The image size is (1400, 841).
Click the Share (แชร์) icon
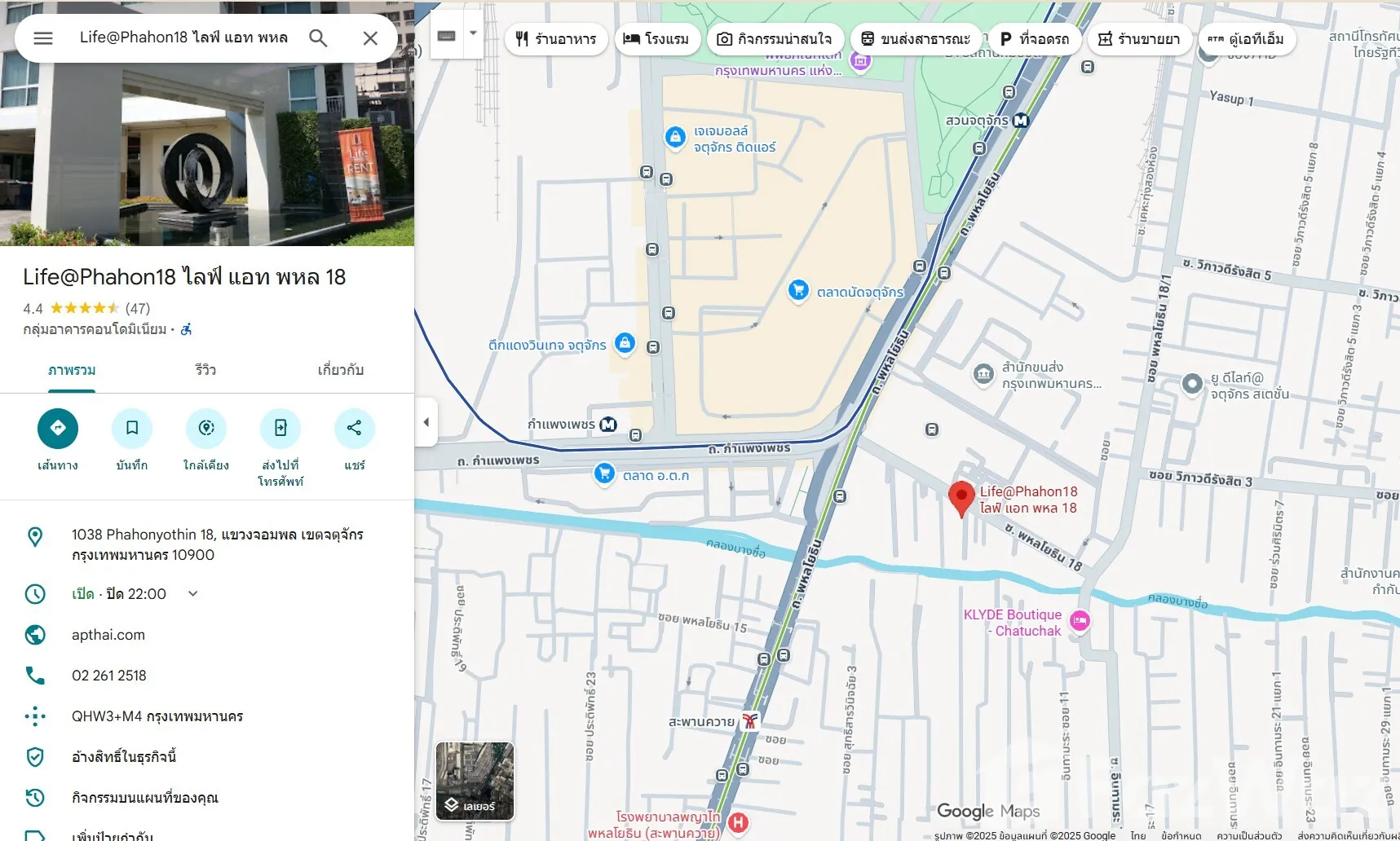coord(355,429)
